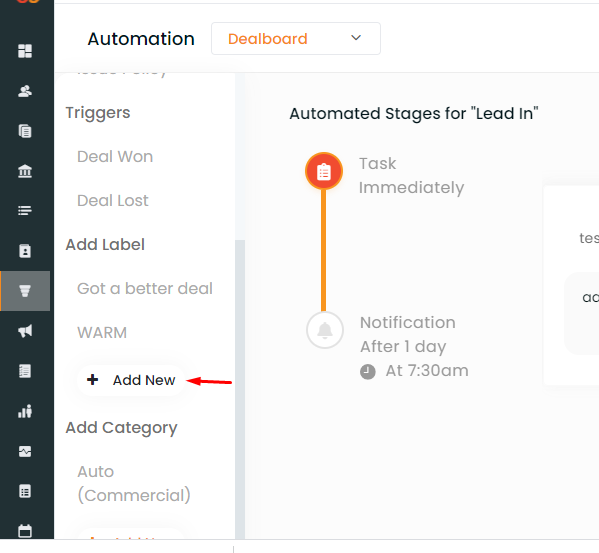This screenshot has width=599, height=553.
Task: Select the Notification bell stage icon
Action: (x=325, y=330)
